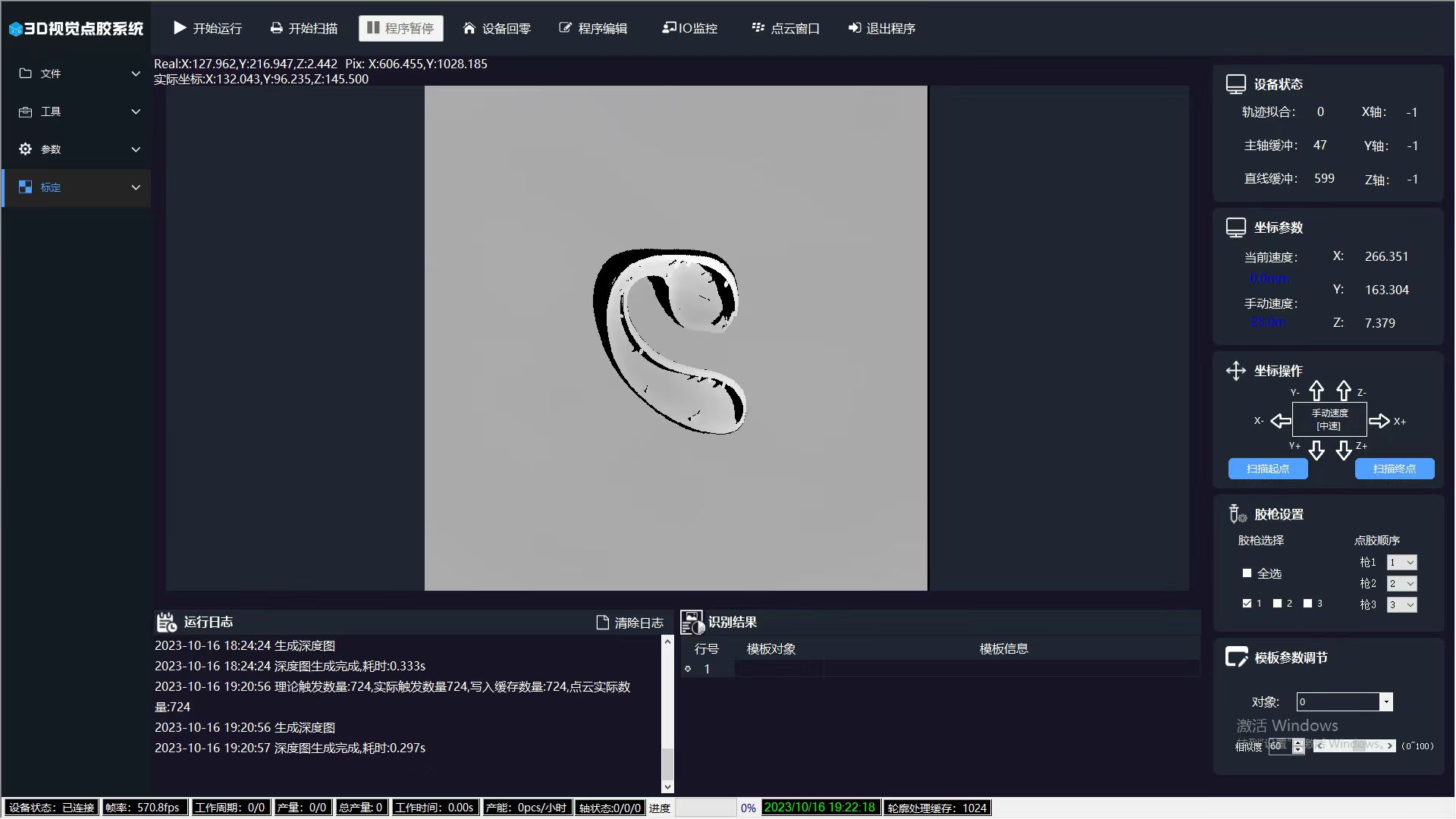The image size is (1456, 819).
Task: Click the X- left arrow jog icon
Action: (1281, 421)
